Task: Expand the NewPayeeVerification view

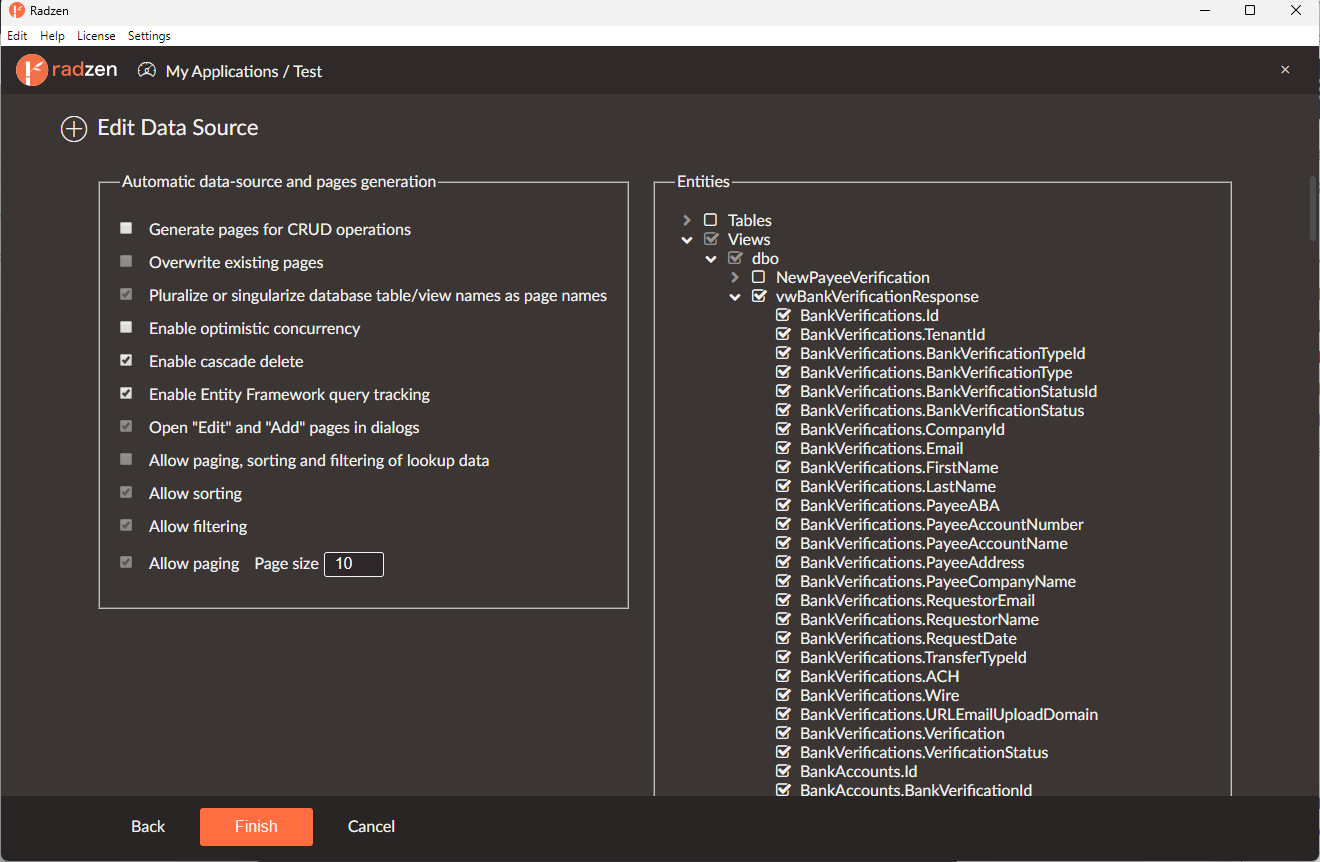Action: (x=735, y=277)
